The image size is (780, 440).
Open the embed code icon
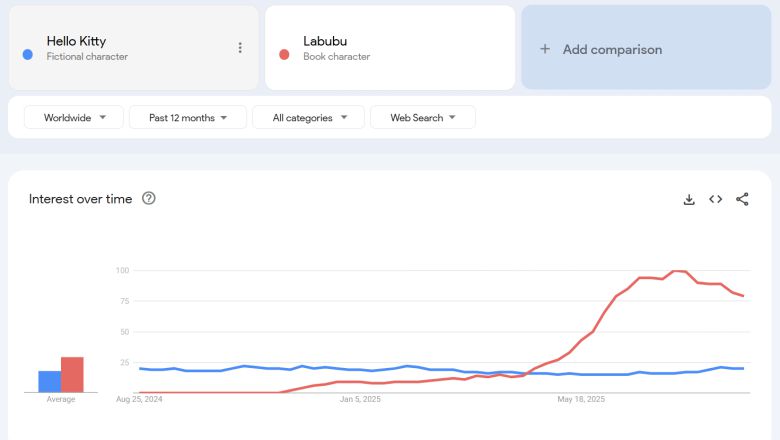click(x=716, y=199)
